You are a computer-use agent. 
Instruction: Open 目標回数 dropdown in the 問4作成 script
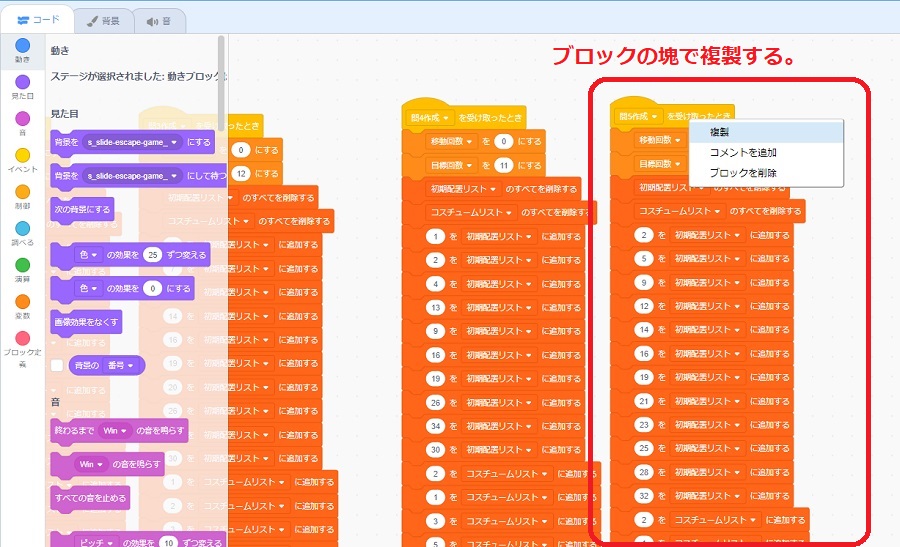(451, 165)
